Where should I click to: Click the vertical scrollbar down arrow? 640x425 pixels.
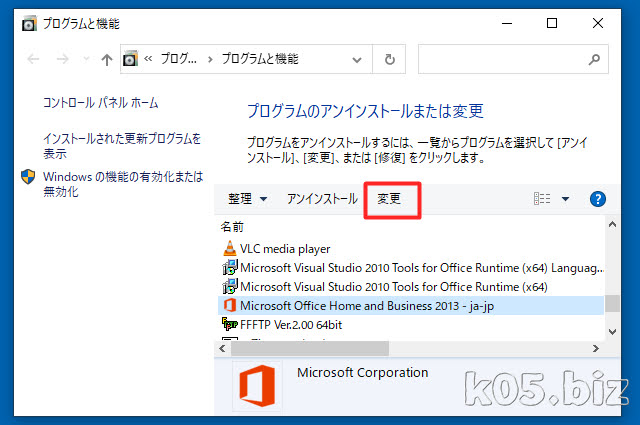click(x=612, y=332)
